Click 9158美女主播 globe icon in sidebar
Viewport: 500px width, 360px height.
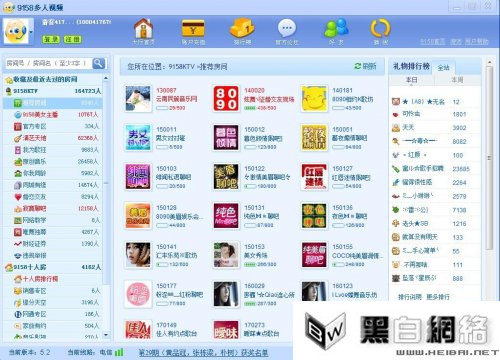point(18,115)
